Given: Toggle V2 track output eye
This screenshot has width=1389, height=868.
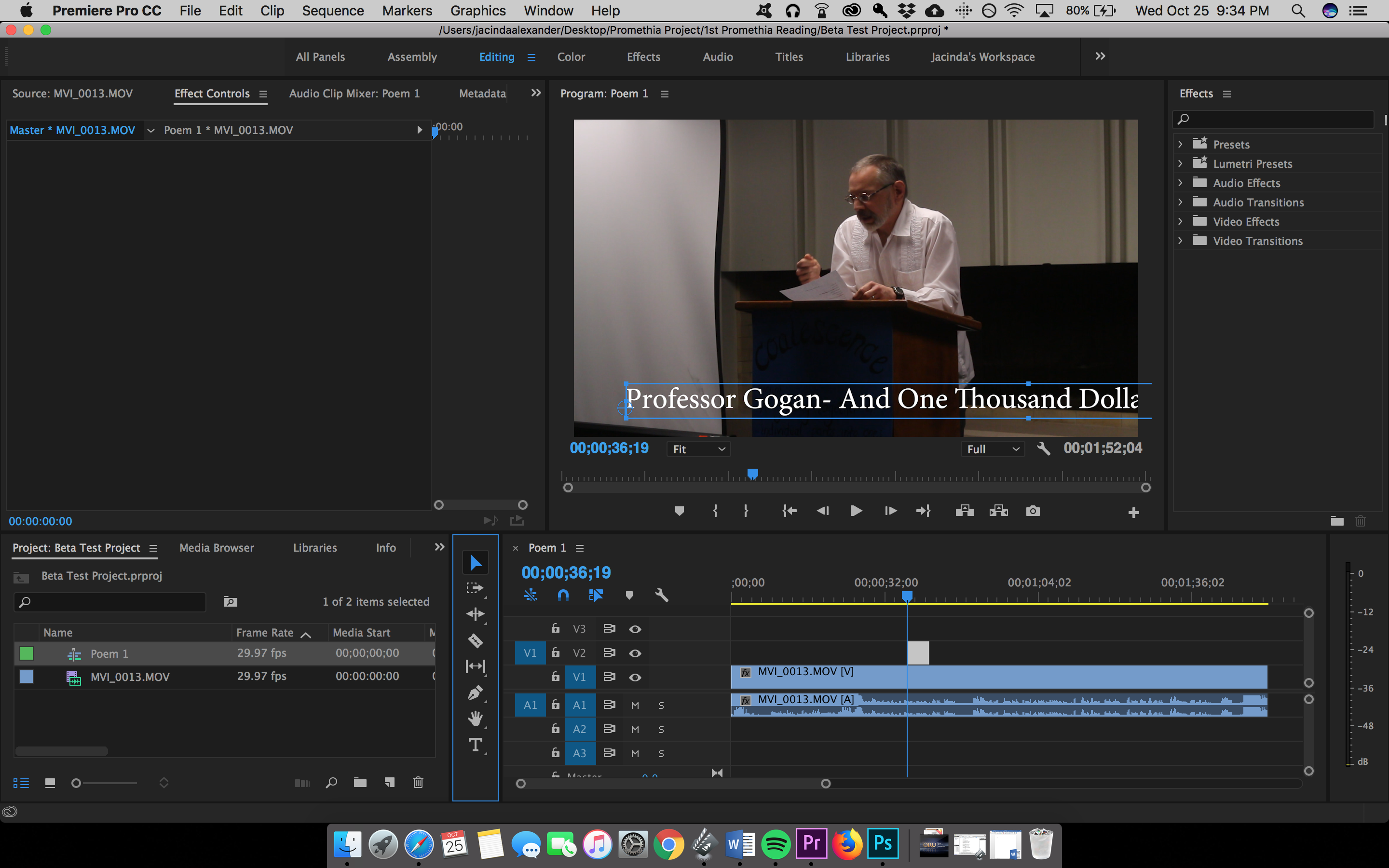Looking at the screenshot, I should point(635,653).
